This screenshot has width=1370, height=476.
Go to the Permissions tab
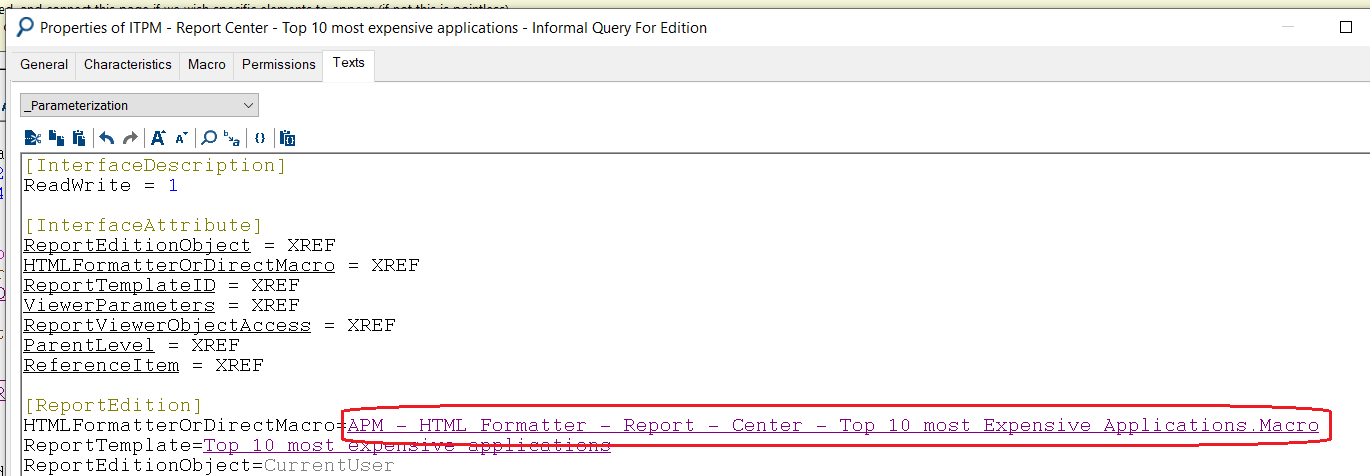click(x=278, y=64)
